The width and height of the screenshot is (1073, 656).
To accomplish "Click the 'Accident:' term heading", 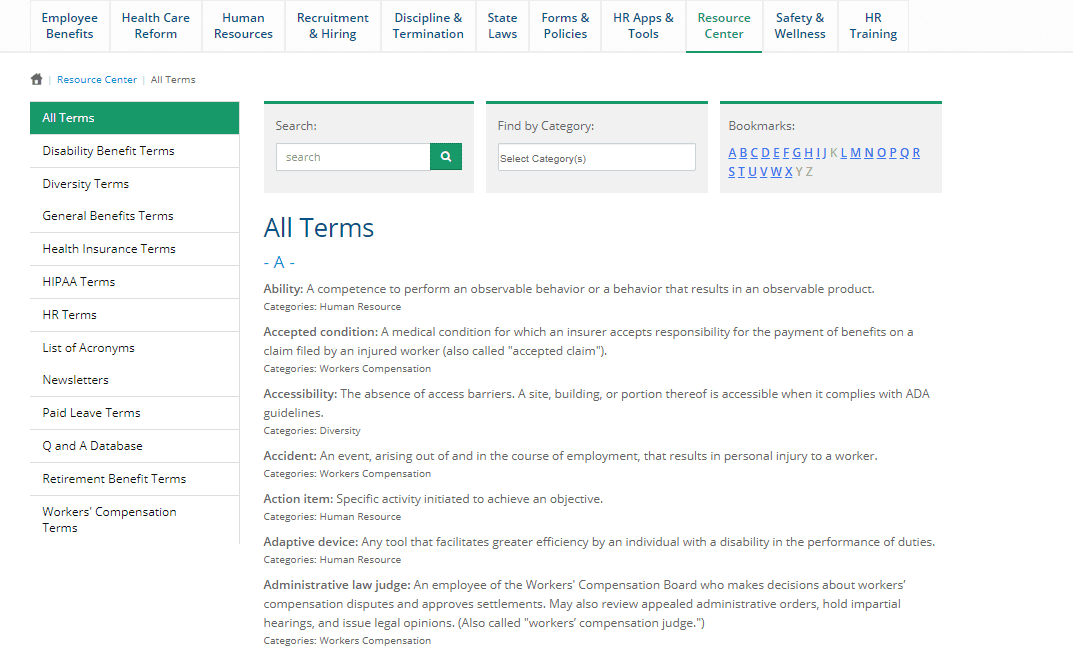I will [x=290, y=456].
